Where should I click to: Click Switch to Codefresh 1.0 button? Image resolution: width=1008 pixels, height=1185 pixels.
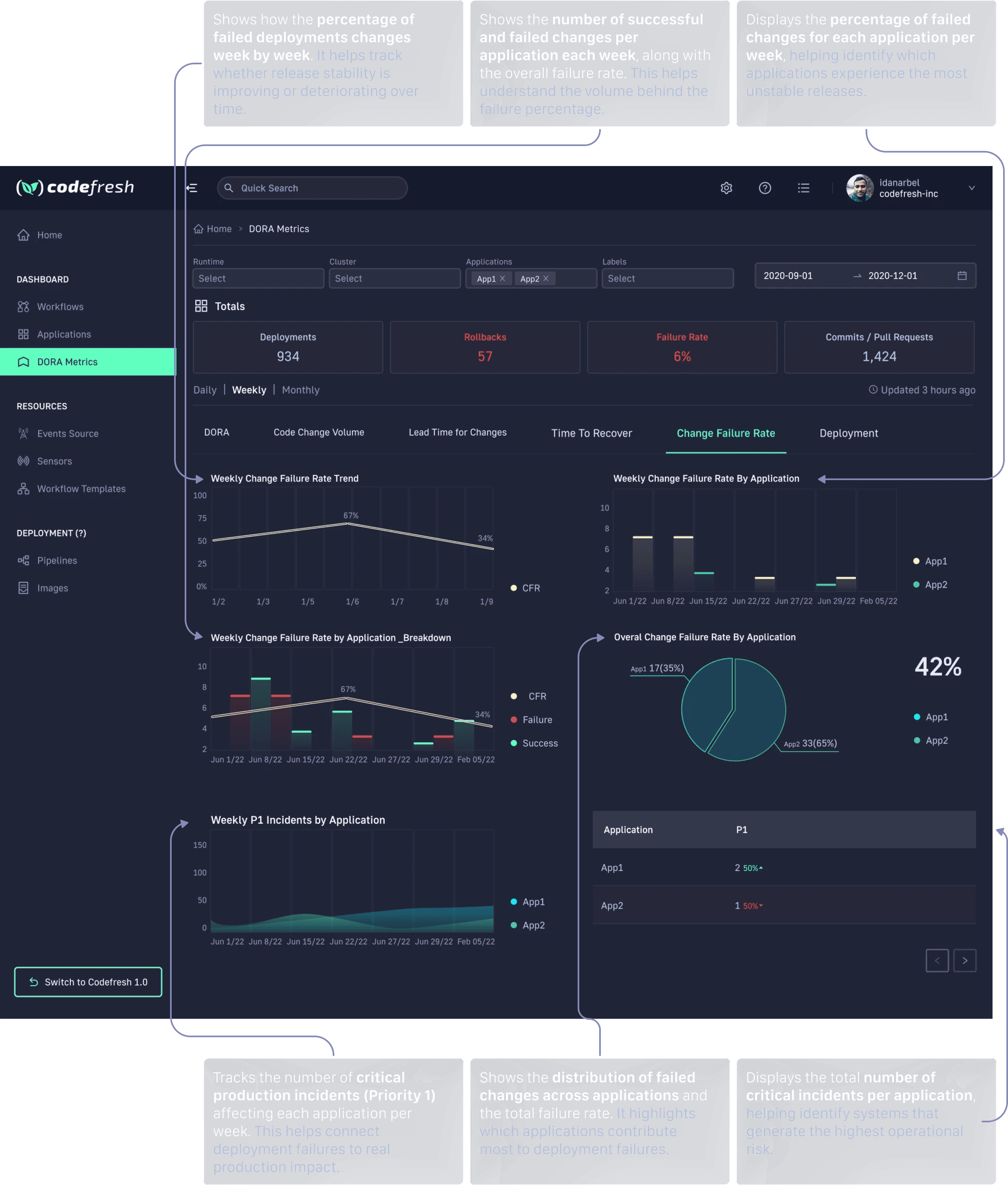click(x=88, y=982)
